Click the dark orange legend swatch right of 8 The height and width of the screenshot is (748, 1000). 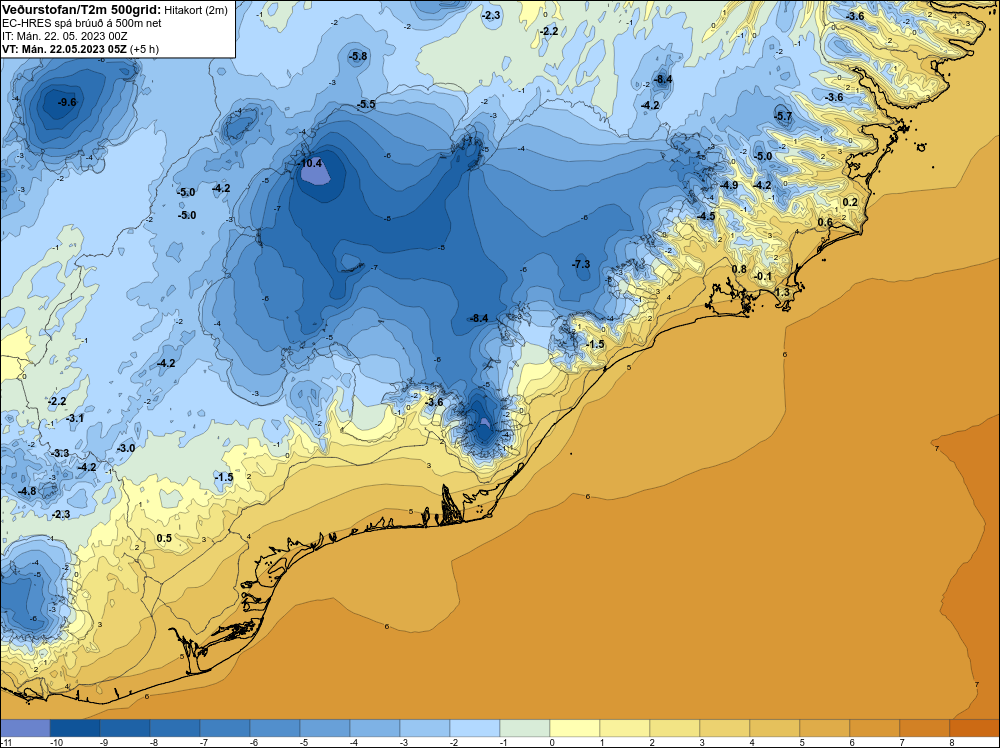click(x=974, y=728)
